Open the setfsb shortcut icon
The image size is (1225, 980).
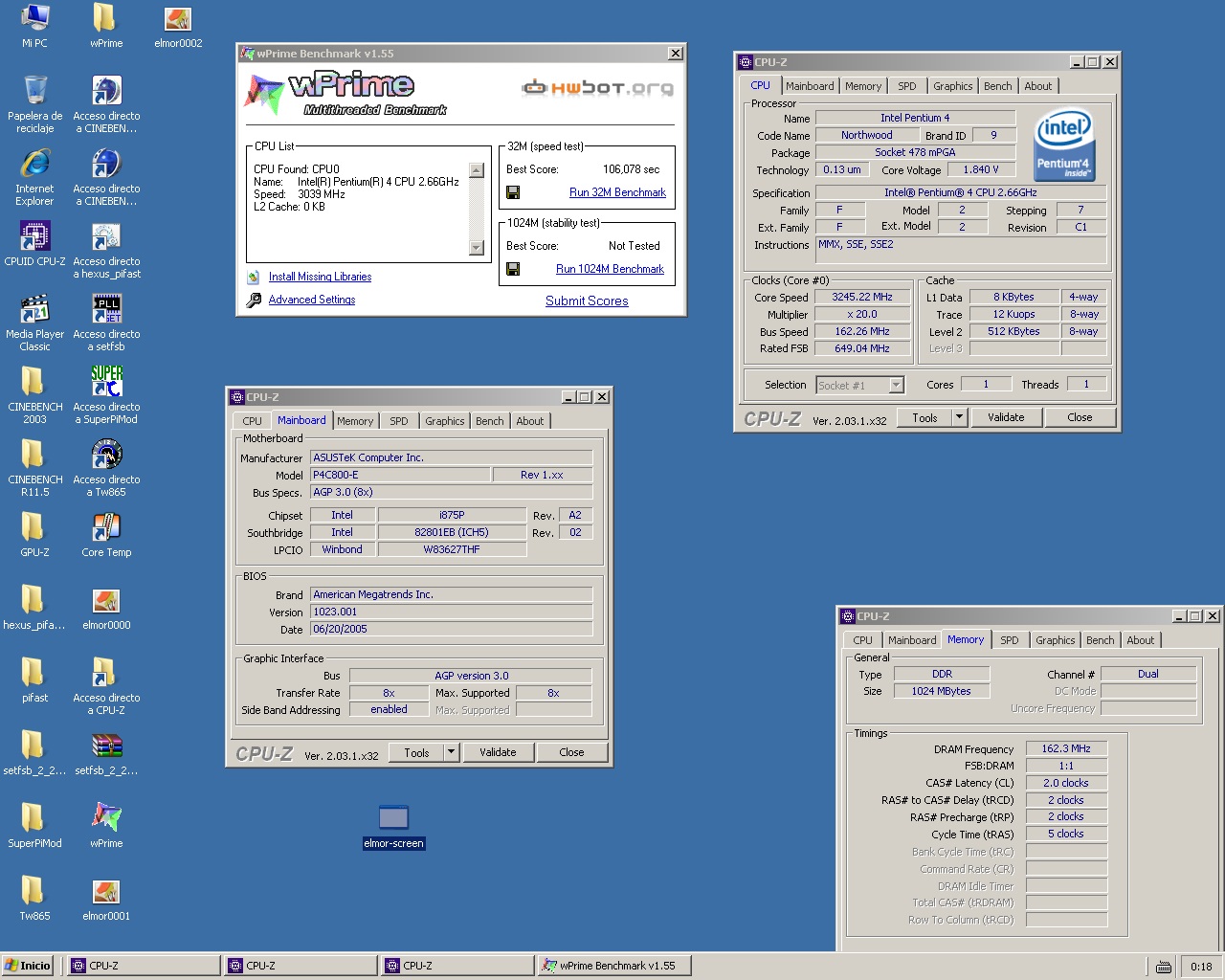coord(106,309)
